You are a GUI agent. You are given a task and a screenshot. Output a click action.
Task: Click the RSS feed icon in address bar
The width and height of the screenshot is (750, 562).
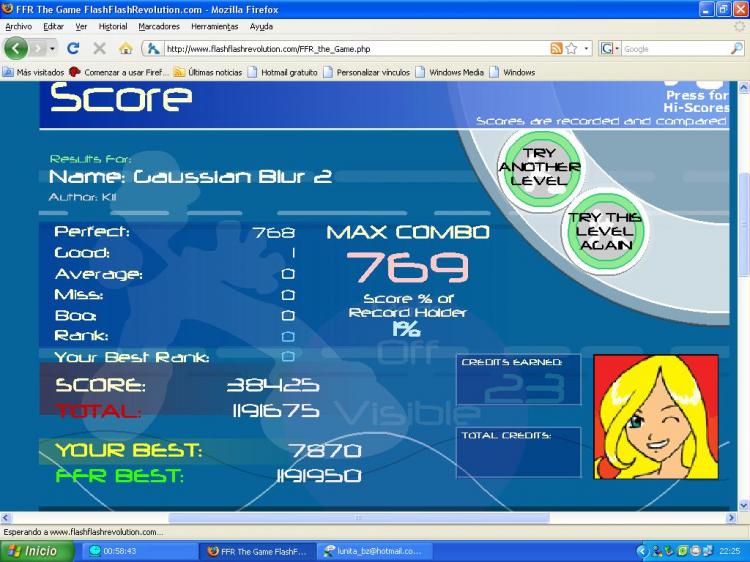[x=556, y=48]
